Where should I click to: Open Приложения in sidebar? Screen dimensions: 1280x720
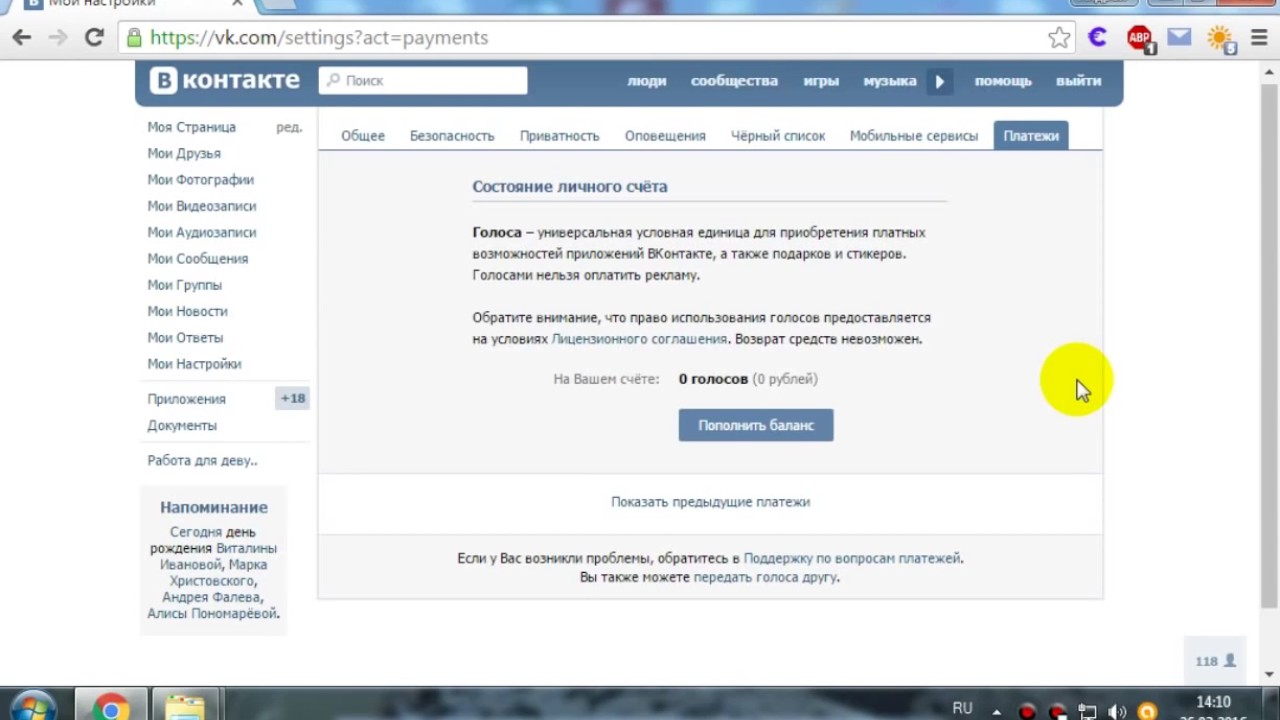click(187, 399)
